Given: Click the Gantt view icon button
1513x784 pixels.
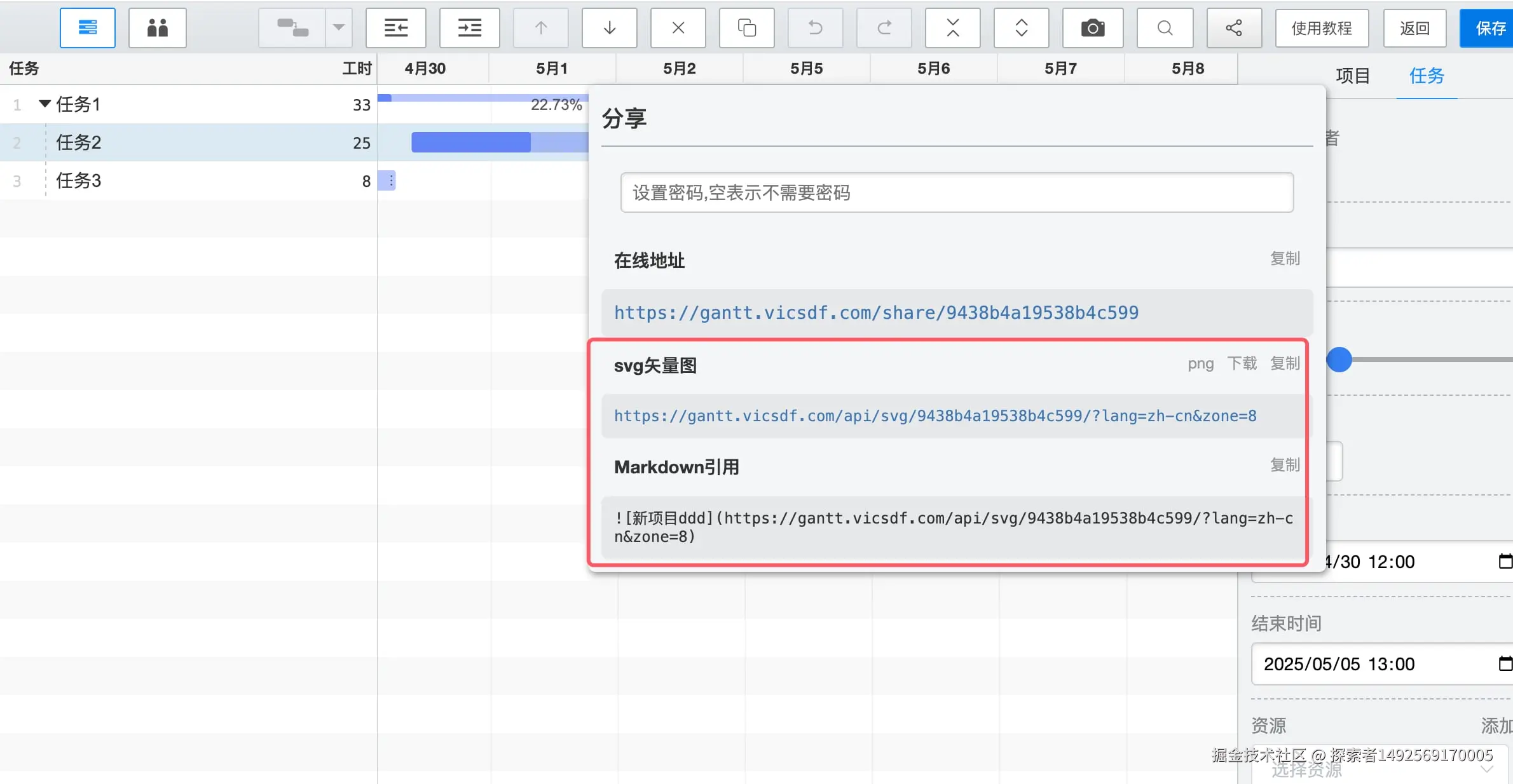Looking at the screenshot, I should point(88,28).
